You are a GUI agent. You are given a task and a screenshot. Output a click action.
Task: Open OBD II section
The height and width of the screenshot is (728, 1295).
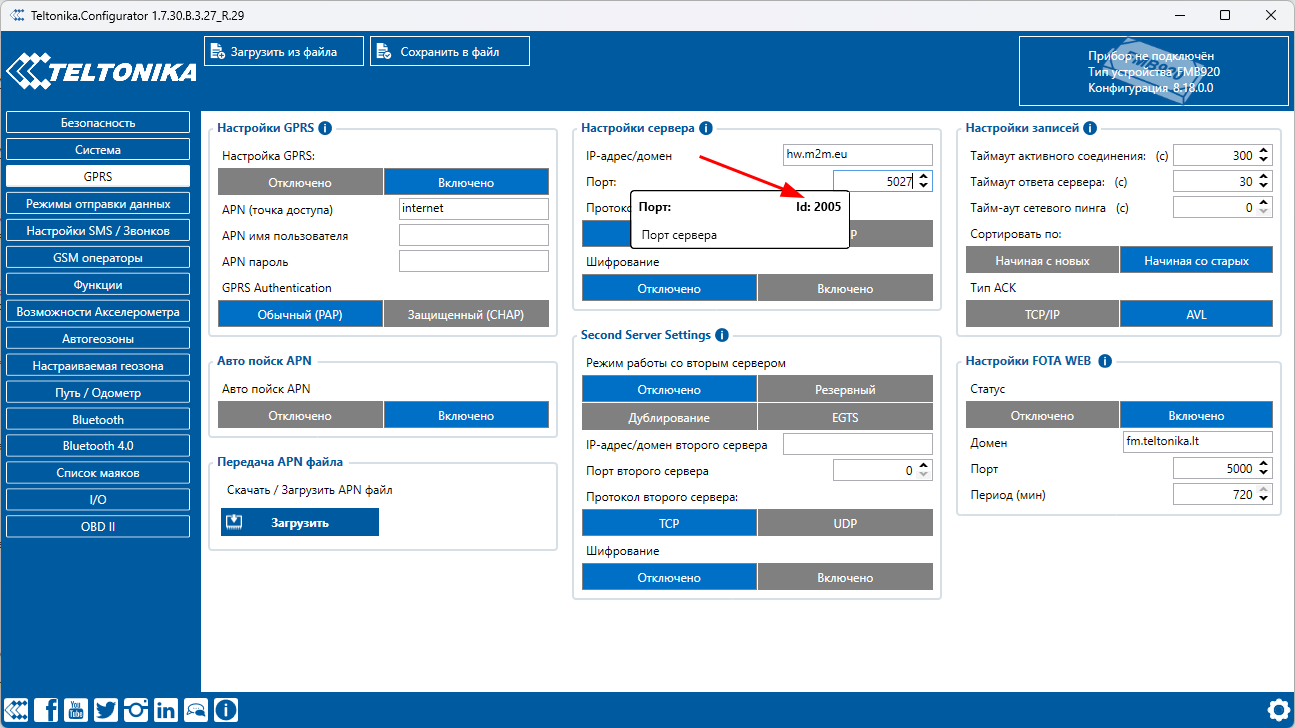click(x=98, y=527)
